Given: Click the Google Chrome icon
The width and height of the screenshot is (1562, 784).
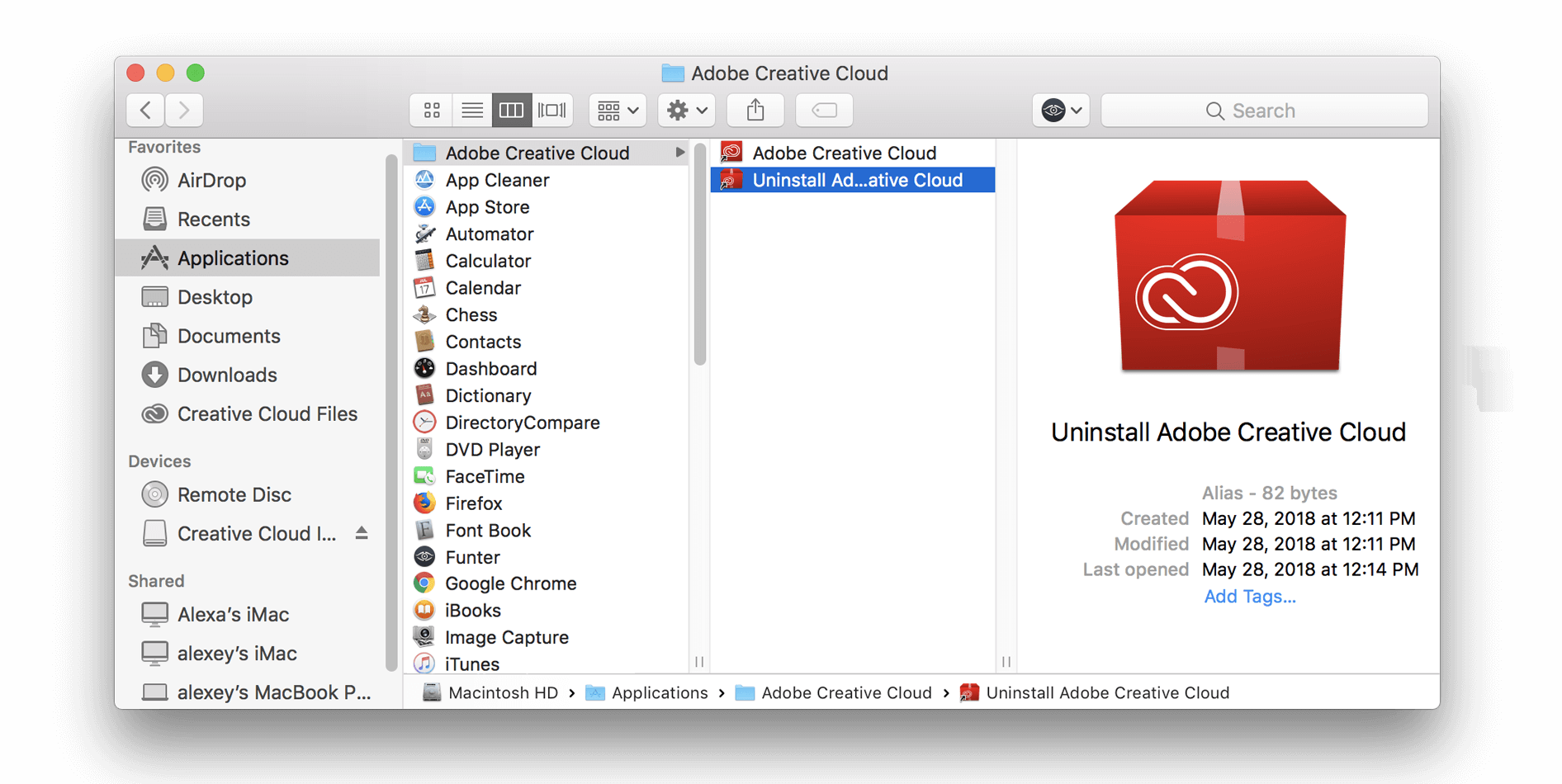Looking at the screenshot, I should pos(424,583).
